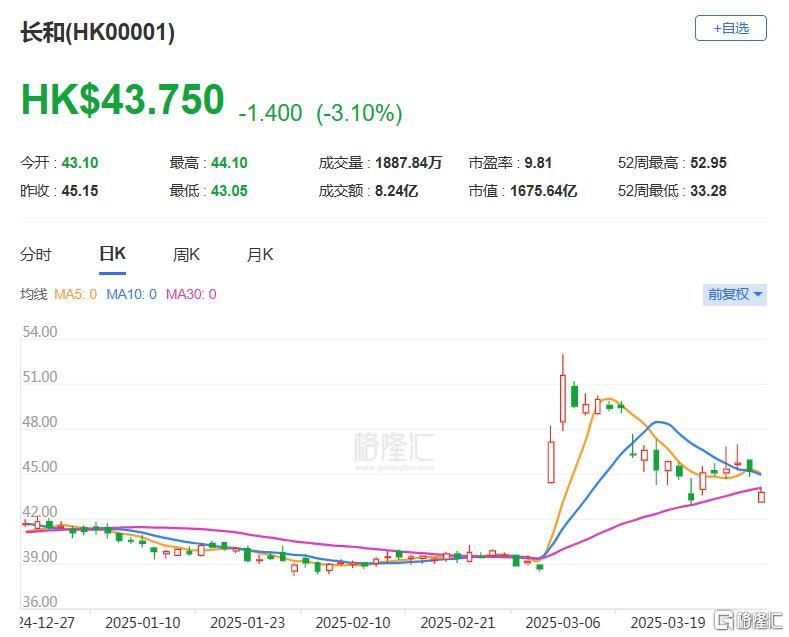Viewport: 789px width, 637px height.
Task: Toggle the MA30 moving average label
Action: click(x=191, y=294)
